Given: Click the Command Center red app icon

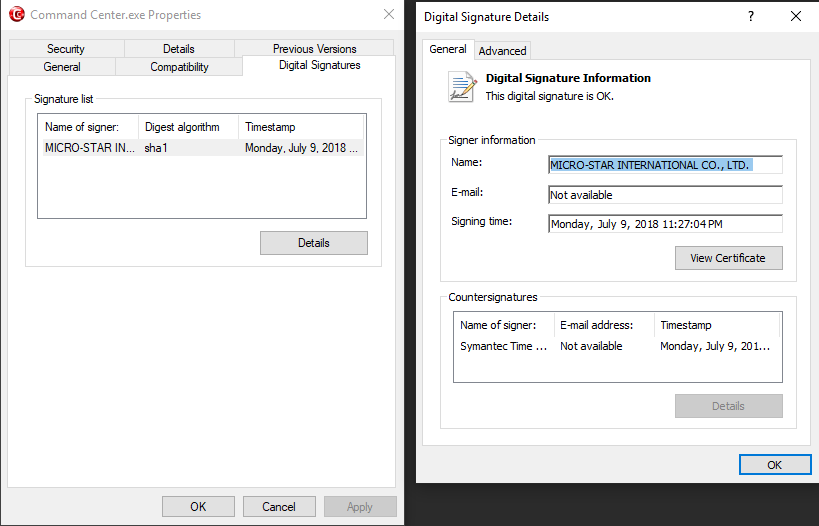Looking at the screenshot, I should pyautogui.click(x=17, y=14).
